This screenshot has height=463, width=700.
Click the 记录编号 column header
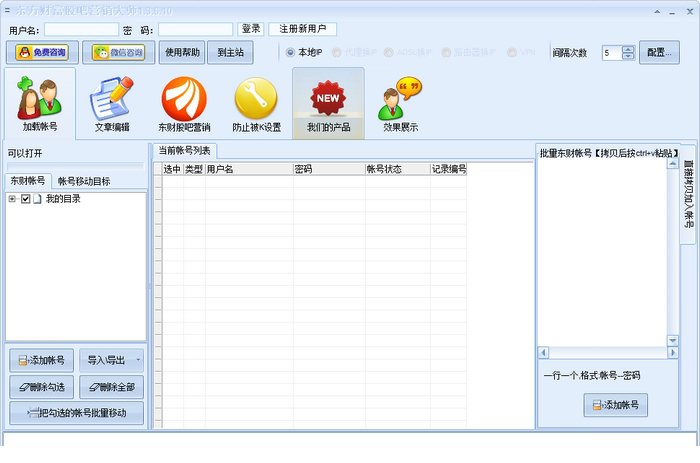pos(449,169)
